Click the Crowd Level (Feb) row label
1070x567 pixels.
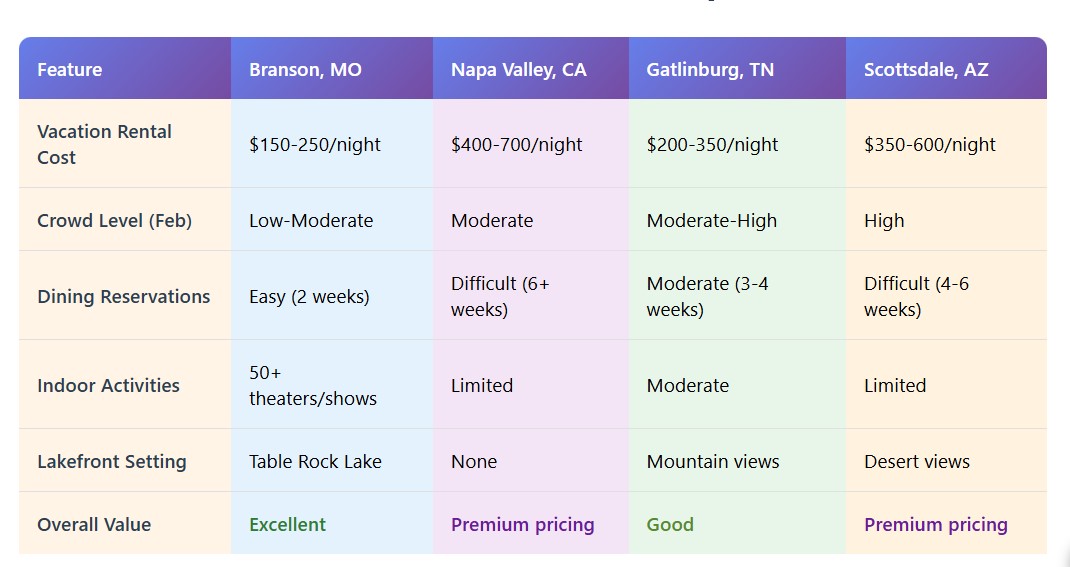tap(116, 221)
